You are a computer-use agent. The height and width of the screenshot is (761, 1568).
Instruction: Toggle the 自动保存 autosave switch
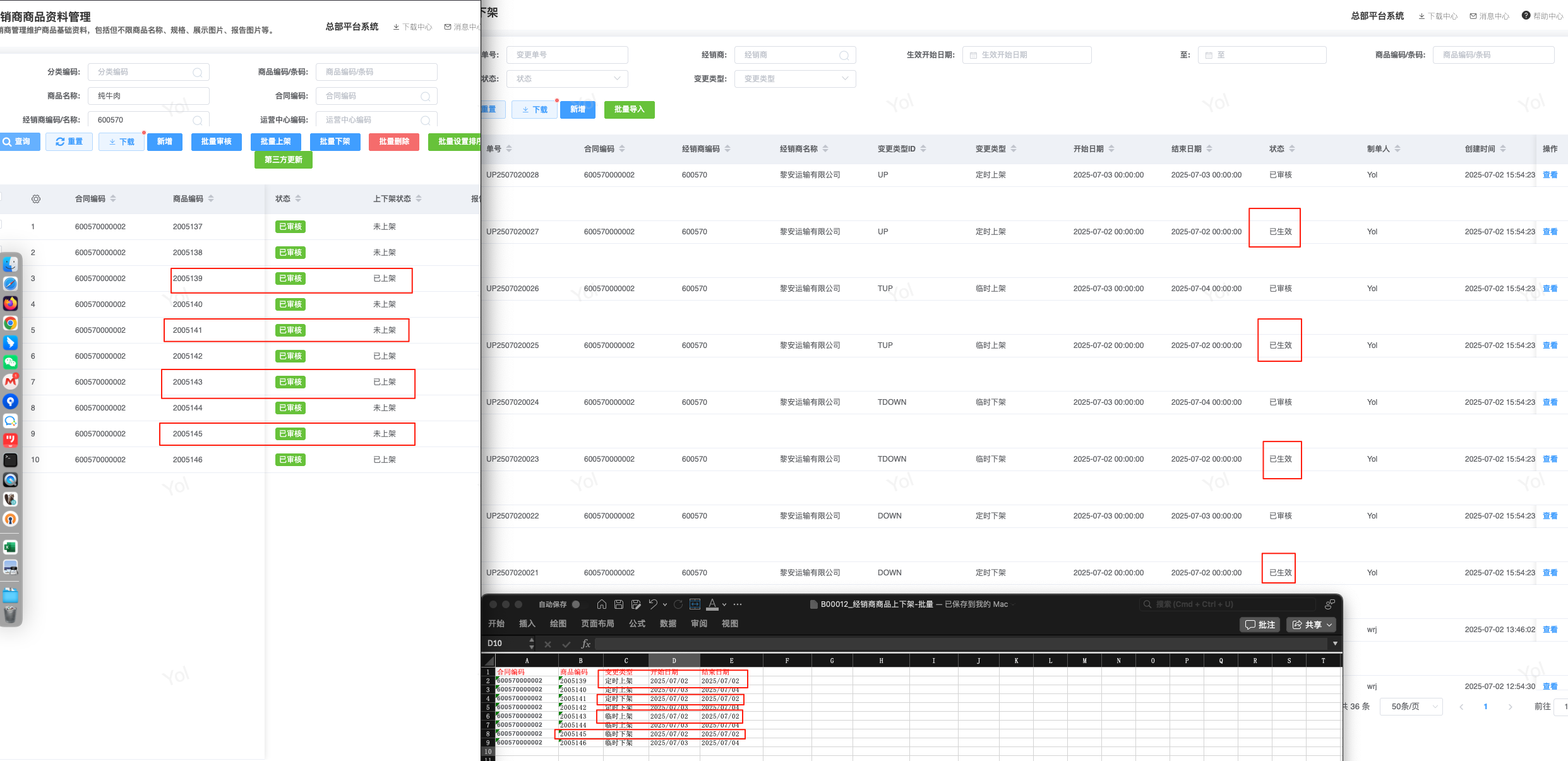578,604
